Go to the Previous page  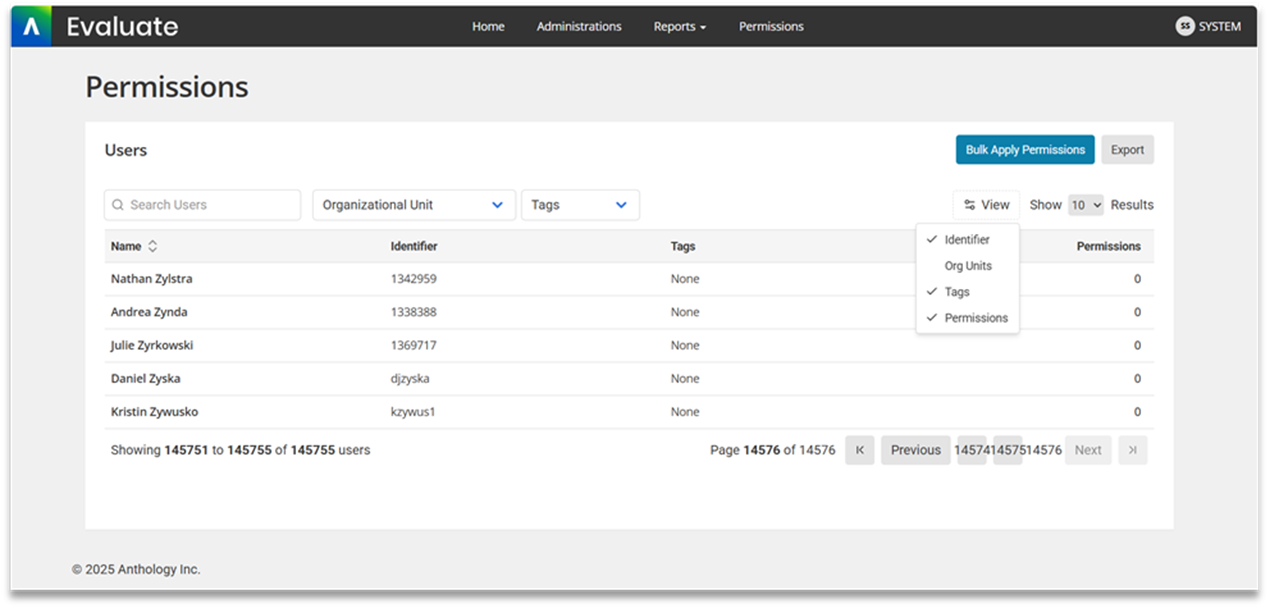point(915,450)
